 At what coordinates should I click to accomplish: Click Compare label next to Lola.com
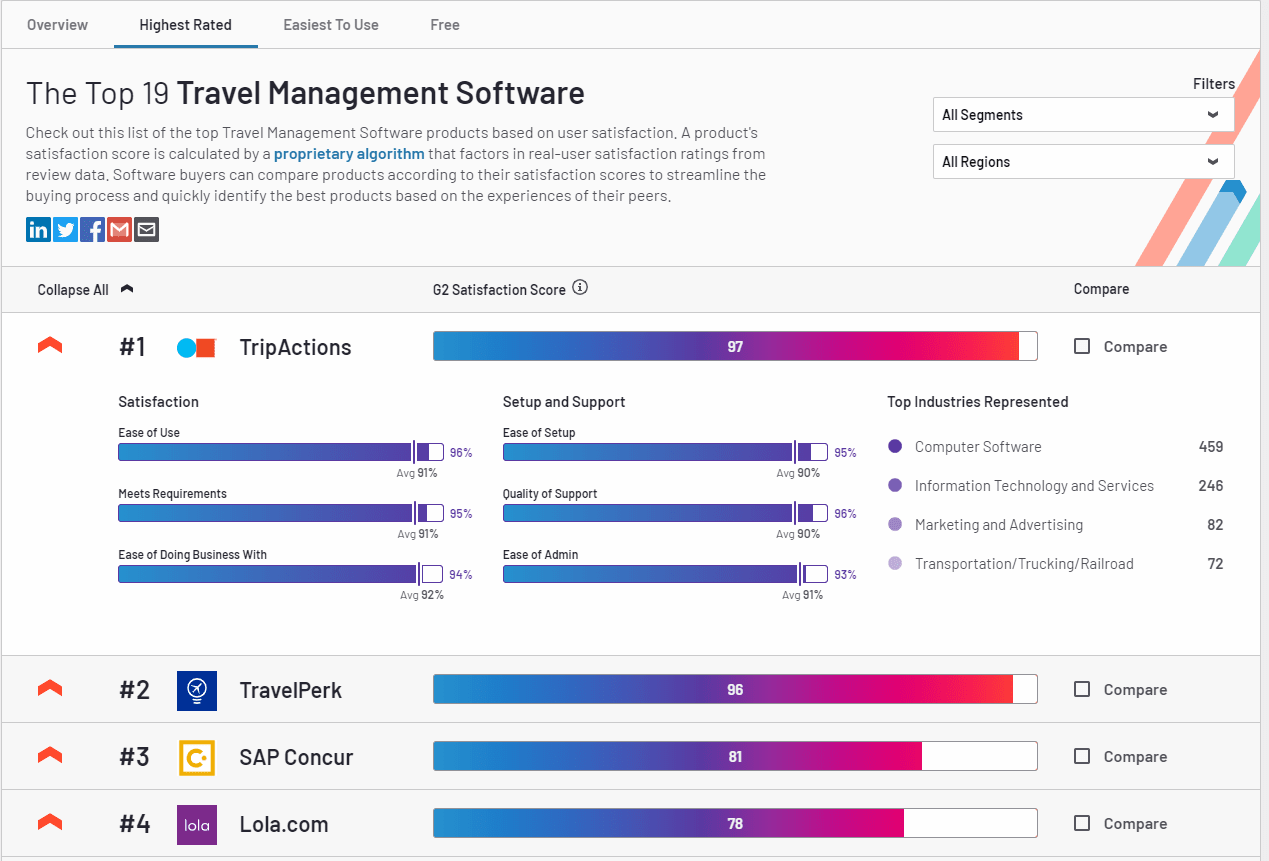(1135, 824)
